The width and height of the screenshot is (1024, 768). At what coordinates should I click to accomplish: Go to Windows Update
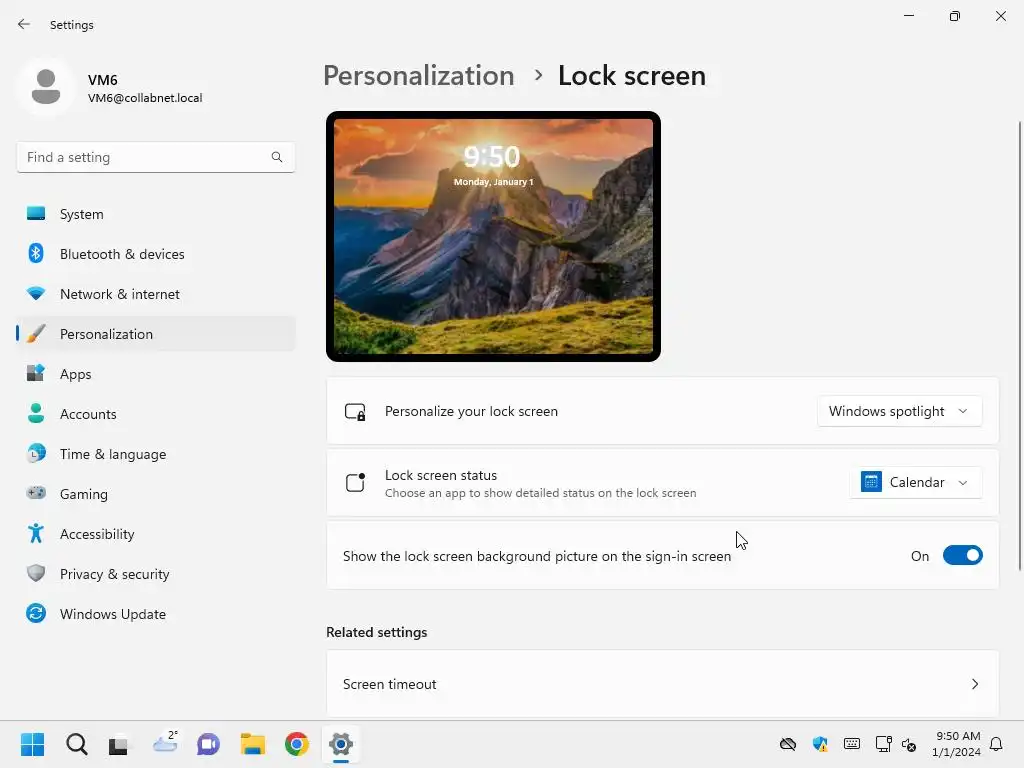pyautogui.click(x=155, y=613)
